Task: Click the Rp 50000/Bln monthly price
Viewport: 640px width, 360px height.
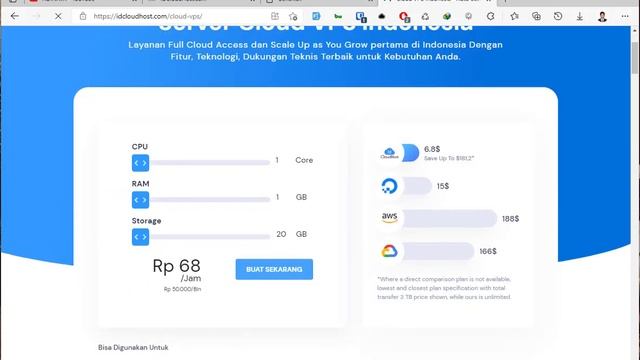Action: 182,289
